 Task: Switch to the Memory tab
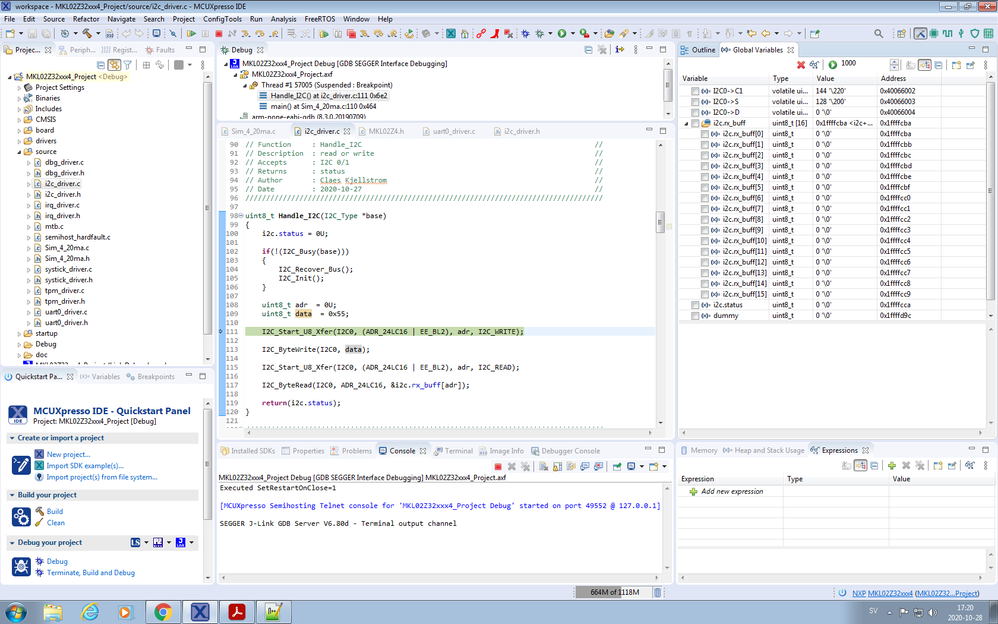point(698,450)
